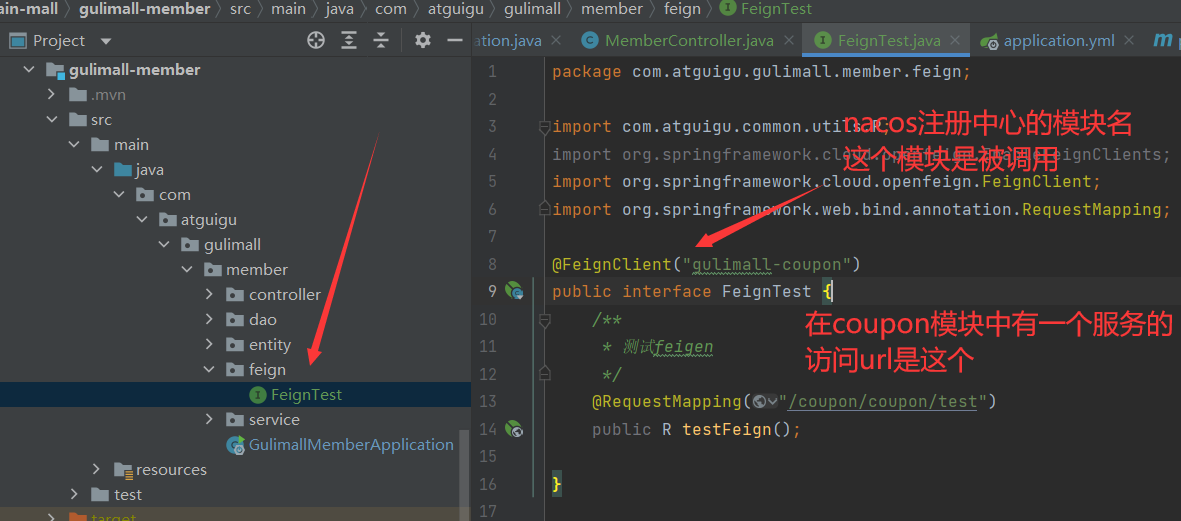
Task: Collapse the gulimall-member module node
Action: [29, 70]
